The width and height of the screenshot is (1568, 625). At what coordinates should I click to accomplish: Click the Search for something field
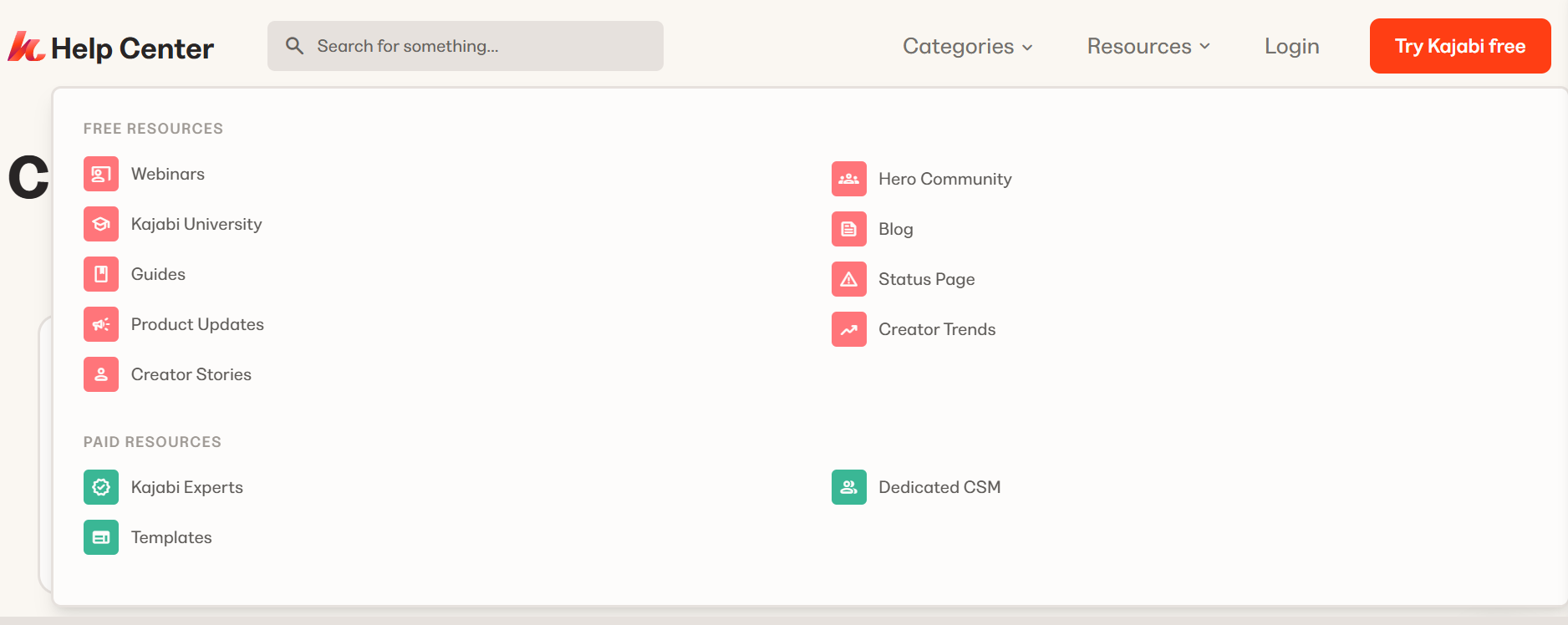tap(466, 46)
